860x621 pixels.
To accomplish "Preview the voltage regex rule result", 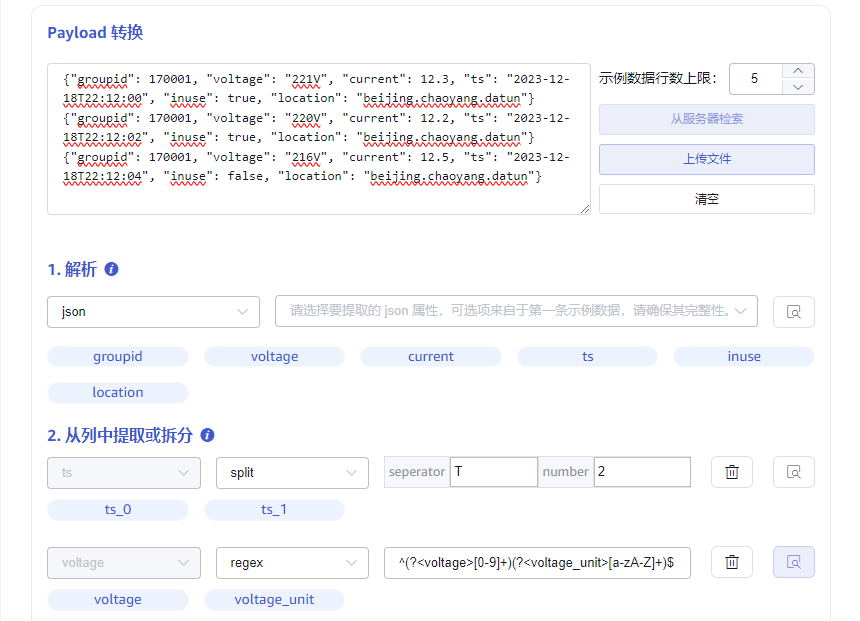I will pyautogui.click(x=793, y=562).
